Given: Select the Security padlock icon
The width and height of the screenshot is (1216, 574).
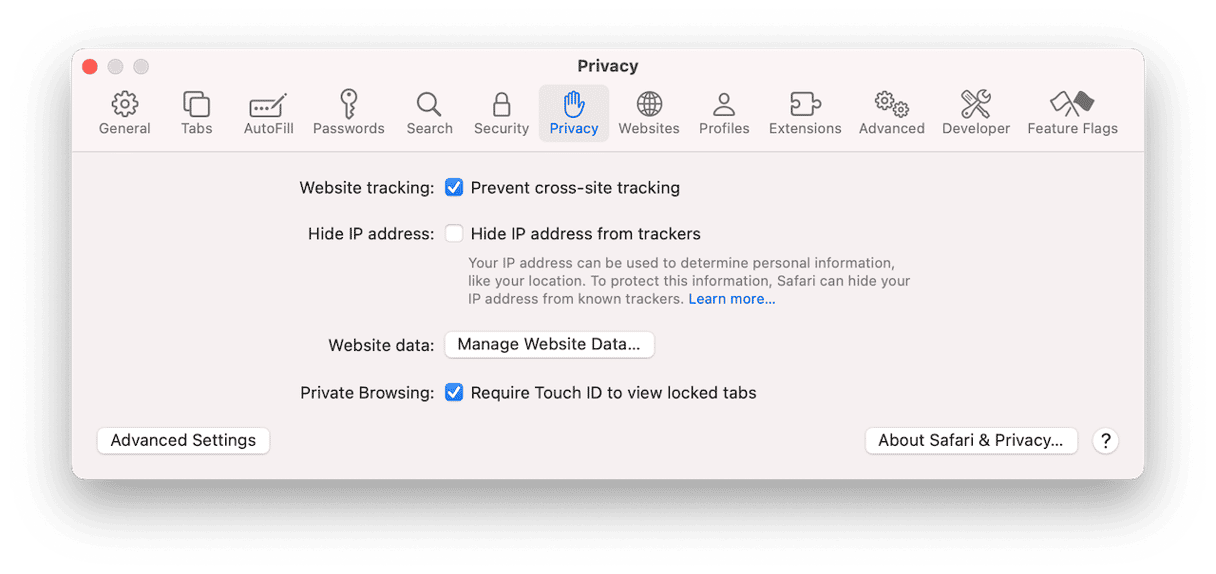Looking at the screenshot, I should point(501,104).
